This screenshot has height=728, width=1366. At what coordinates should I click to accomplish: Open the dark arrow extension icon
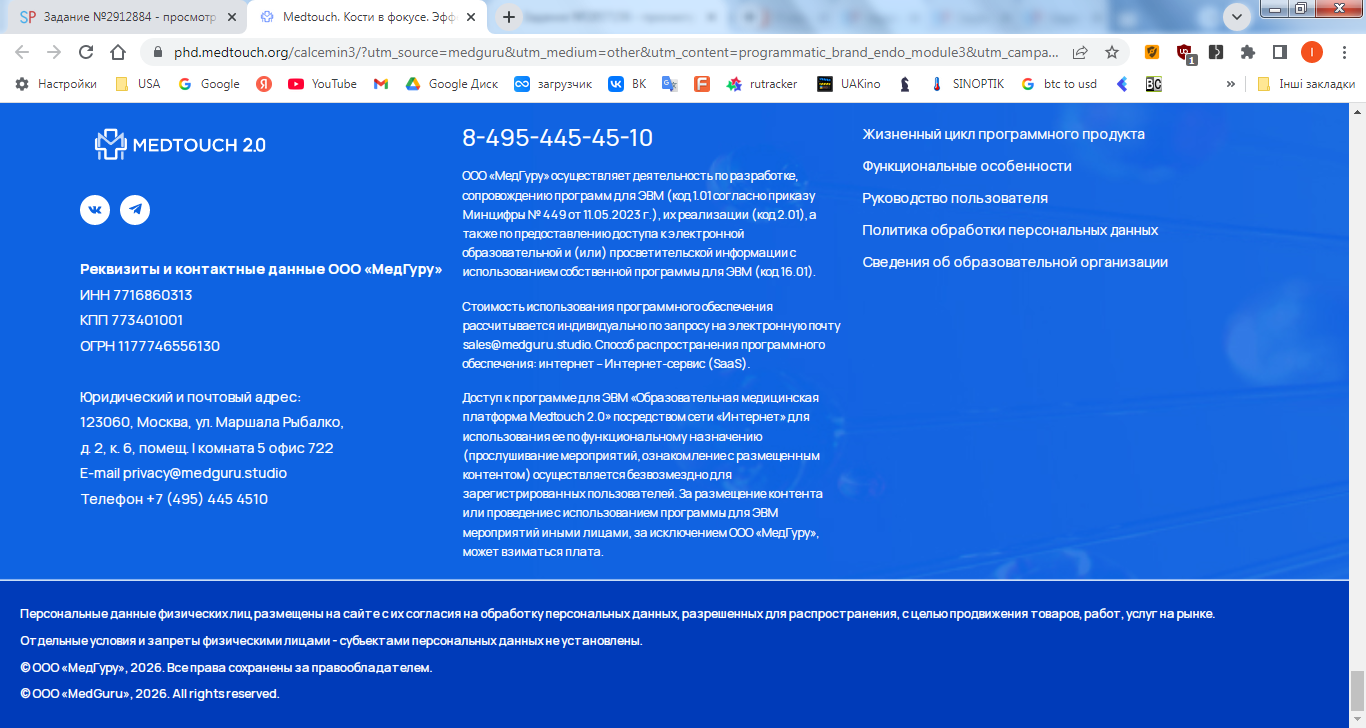point(1216,52)
